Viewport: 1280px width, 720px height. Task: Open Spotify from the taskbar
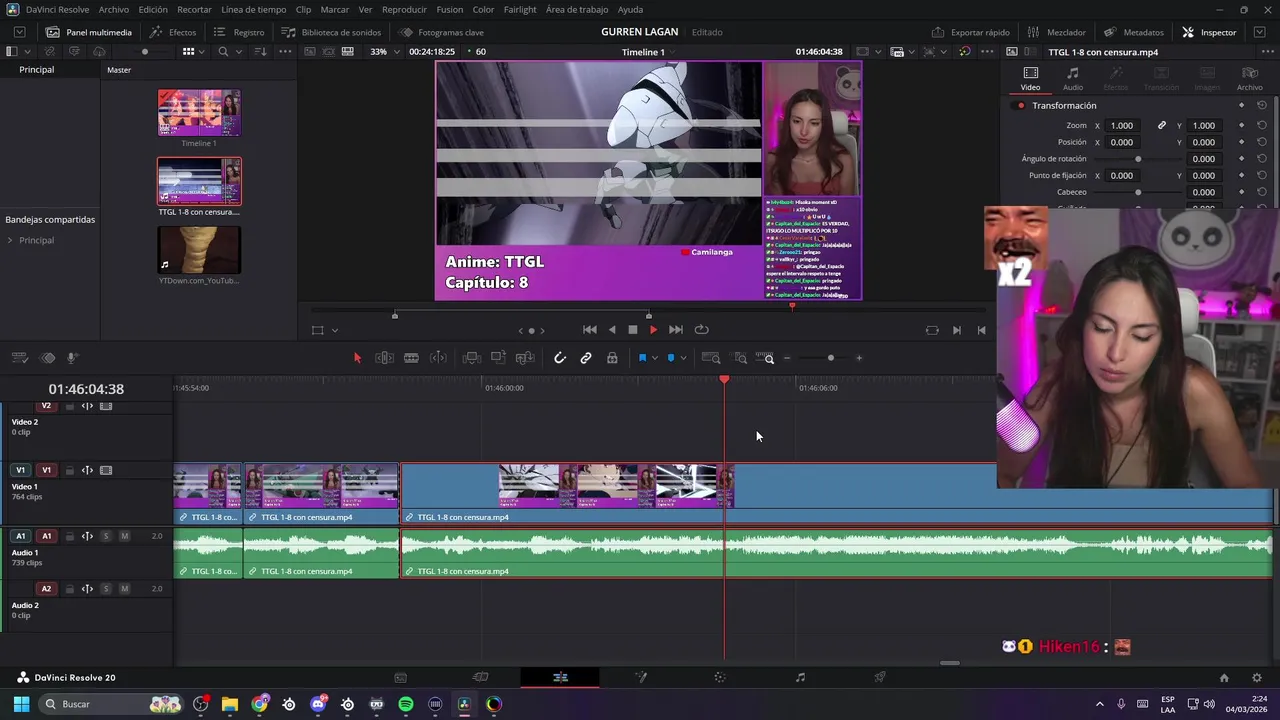click(x=406, y=704)
